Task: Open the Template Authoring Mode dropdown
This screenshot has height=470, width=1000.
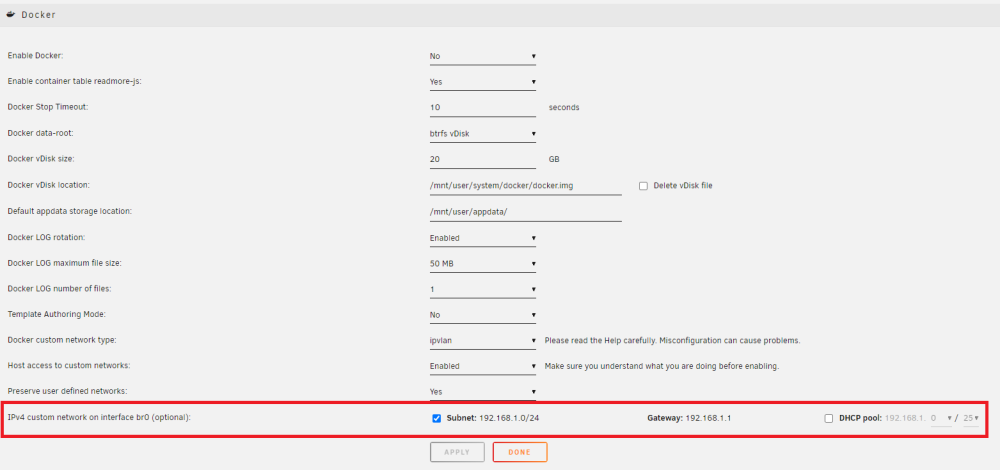Action: [x=483, y=315]
